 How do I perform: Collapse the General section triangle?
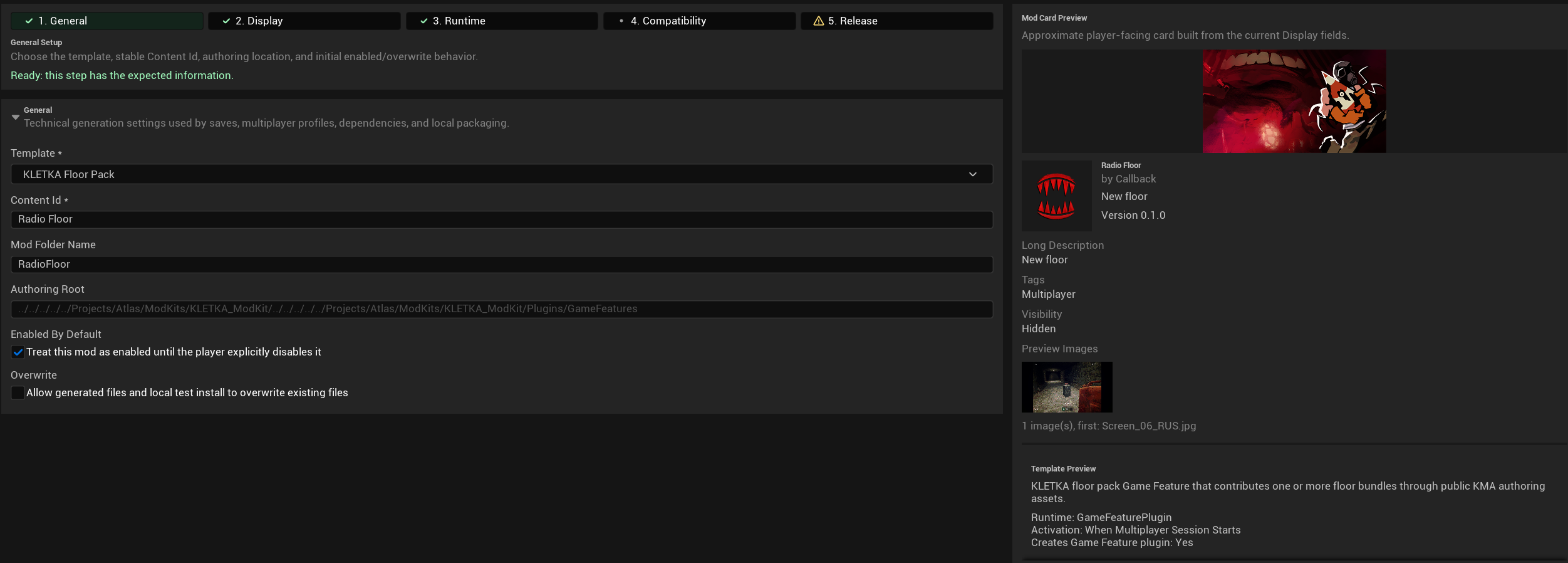pyautogui.click(x=16, y=117)
